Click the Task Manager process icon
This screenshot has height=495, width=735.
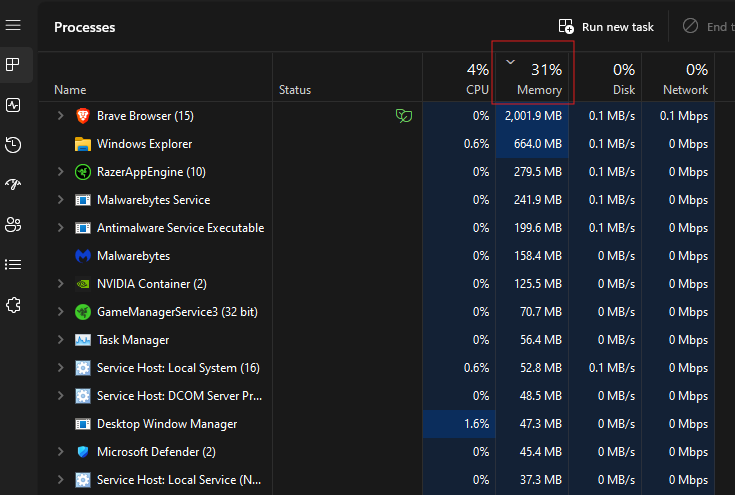(x=83, y=340)
